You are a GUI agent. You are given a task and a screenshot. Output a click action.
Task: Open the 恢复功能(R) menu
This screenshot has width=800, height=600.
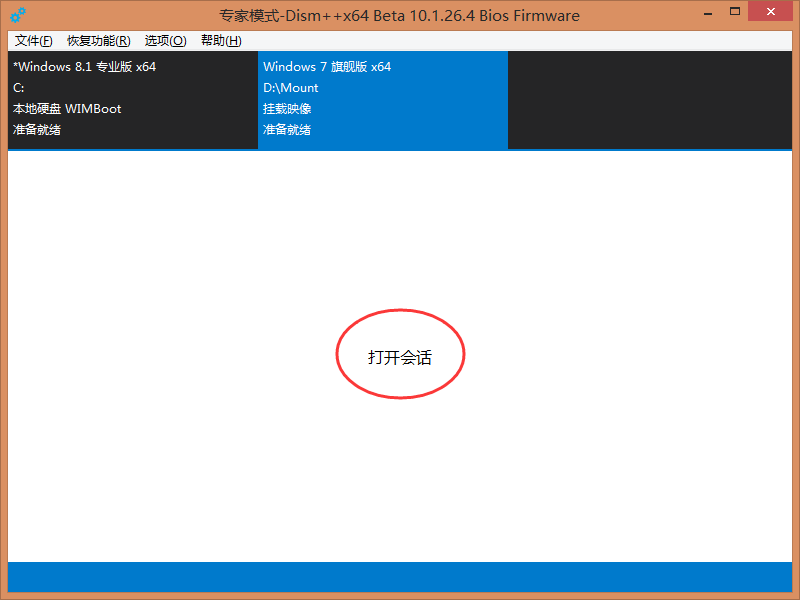click(98, 41)
